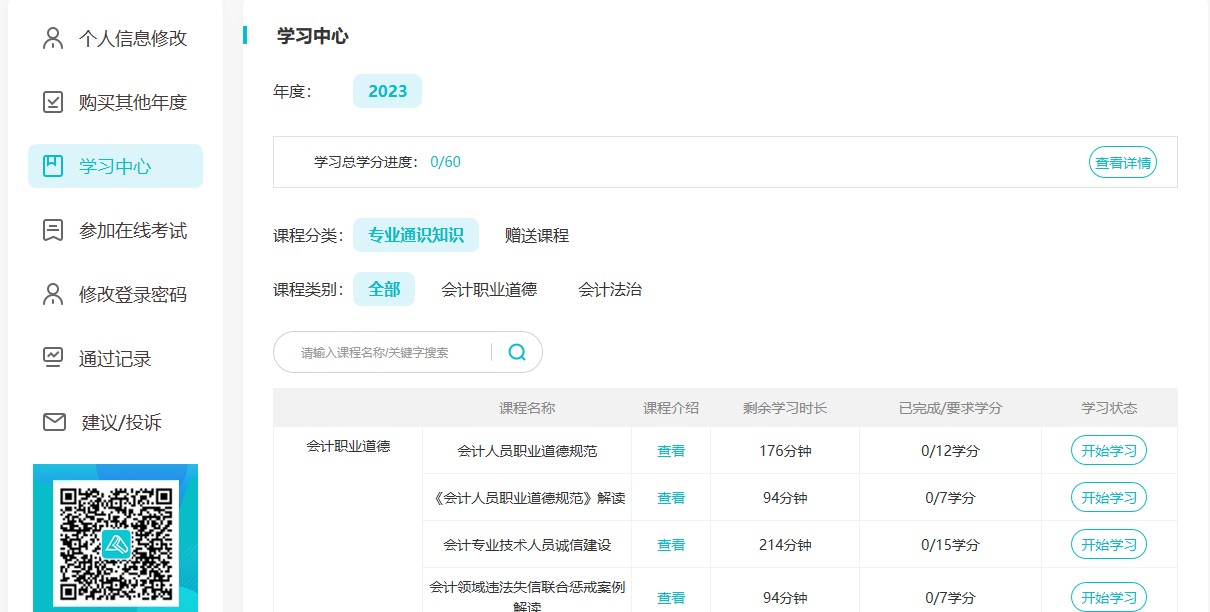Click the book icon beside 学习中心
1210x612 pixels.
(x=53, y=166)
